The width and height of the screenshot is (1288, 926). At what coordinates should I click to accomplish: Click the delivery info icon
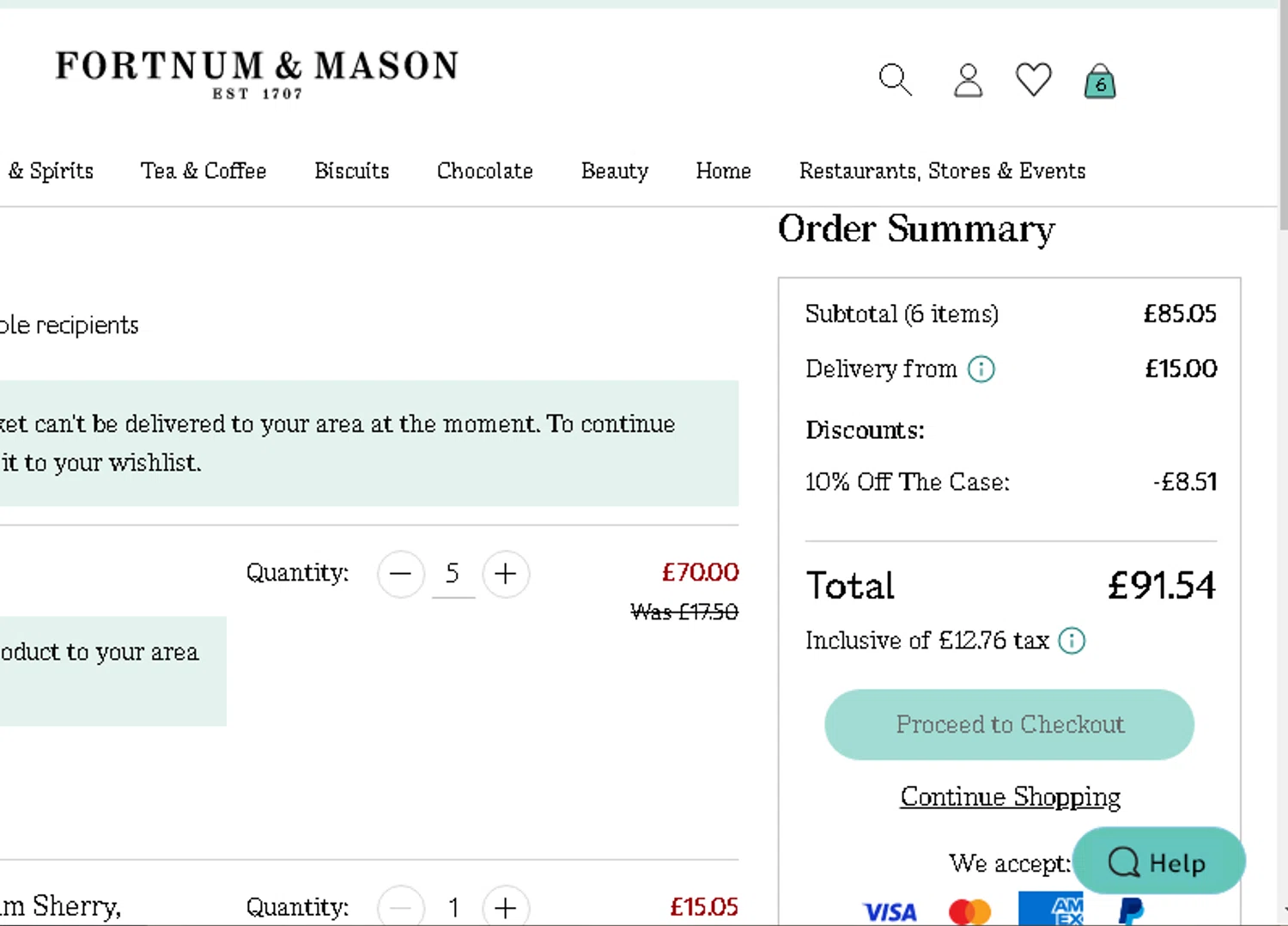click(x=981, y=369)
